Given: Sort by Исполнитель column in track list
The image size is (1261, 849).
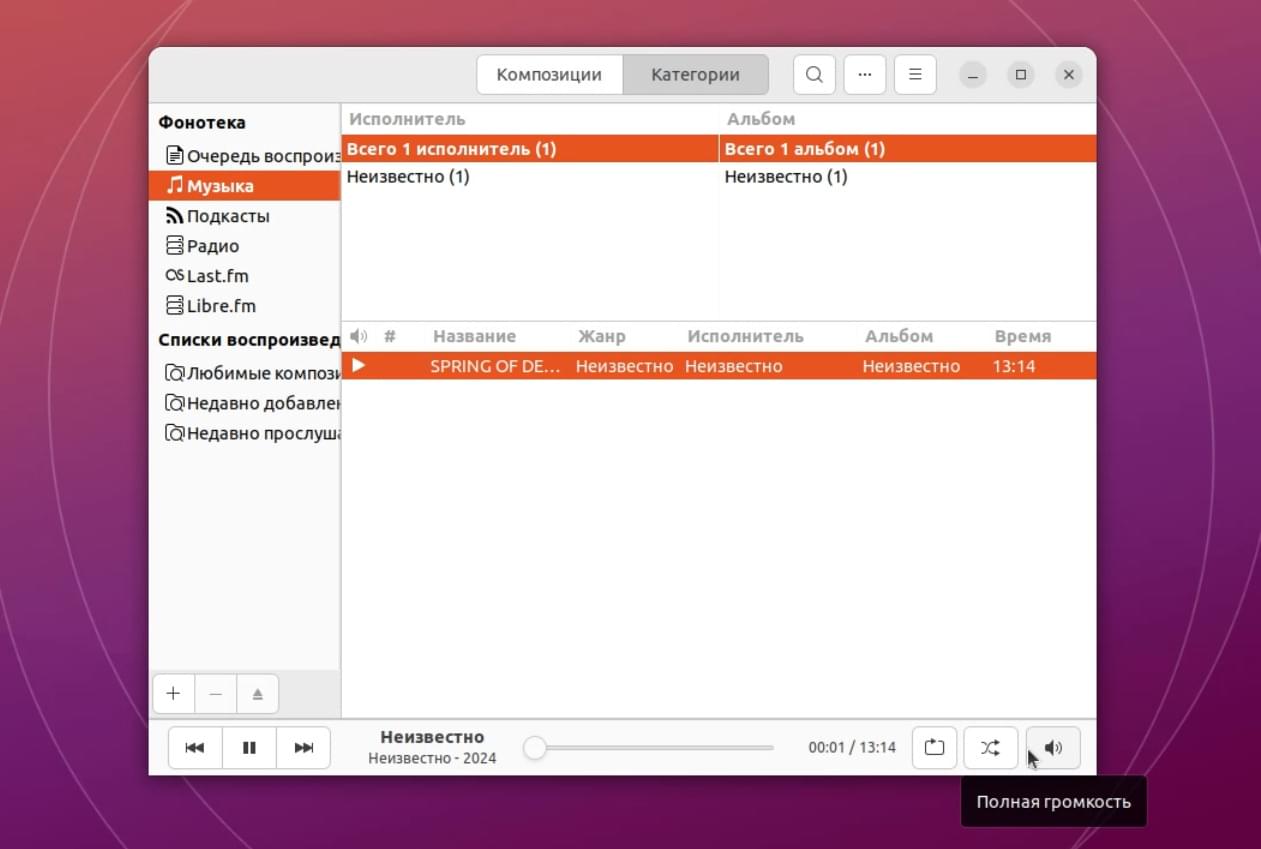Looking at the screenshot, I should point(745,337).
